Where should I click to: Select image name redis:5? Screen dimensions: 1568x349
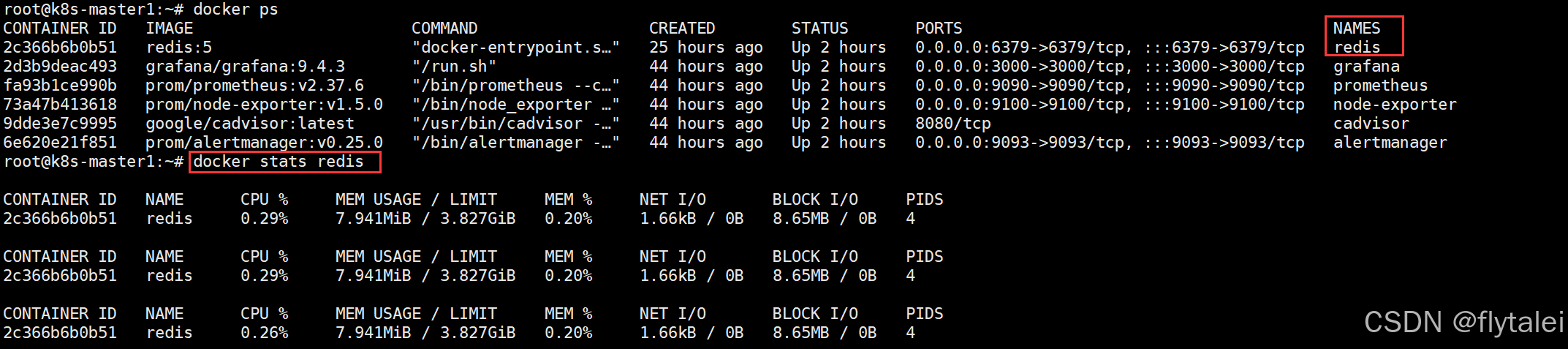(179, 48)
